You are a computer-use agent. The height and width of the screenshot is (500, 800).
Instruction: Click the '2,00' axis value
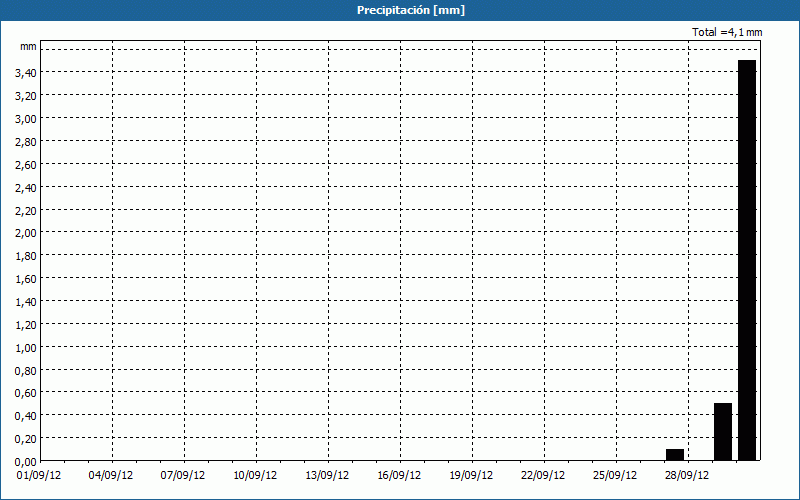(x=26, y=233)
